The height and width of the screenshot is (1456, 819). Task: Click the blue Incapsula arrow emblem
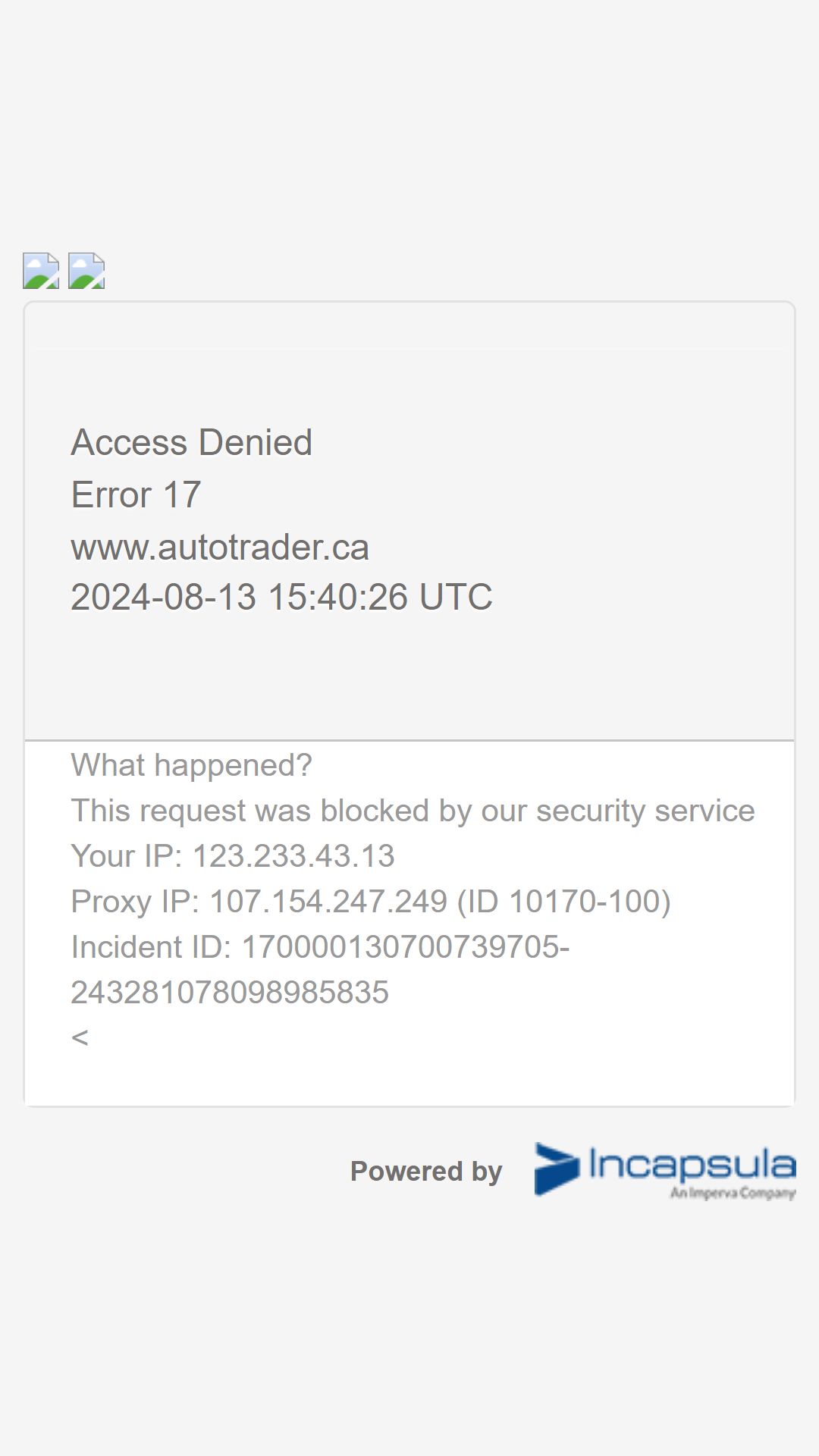pos(557,1169)
